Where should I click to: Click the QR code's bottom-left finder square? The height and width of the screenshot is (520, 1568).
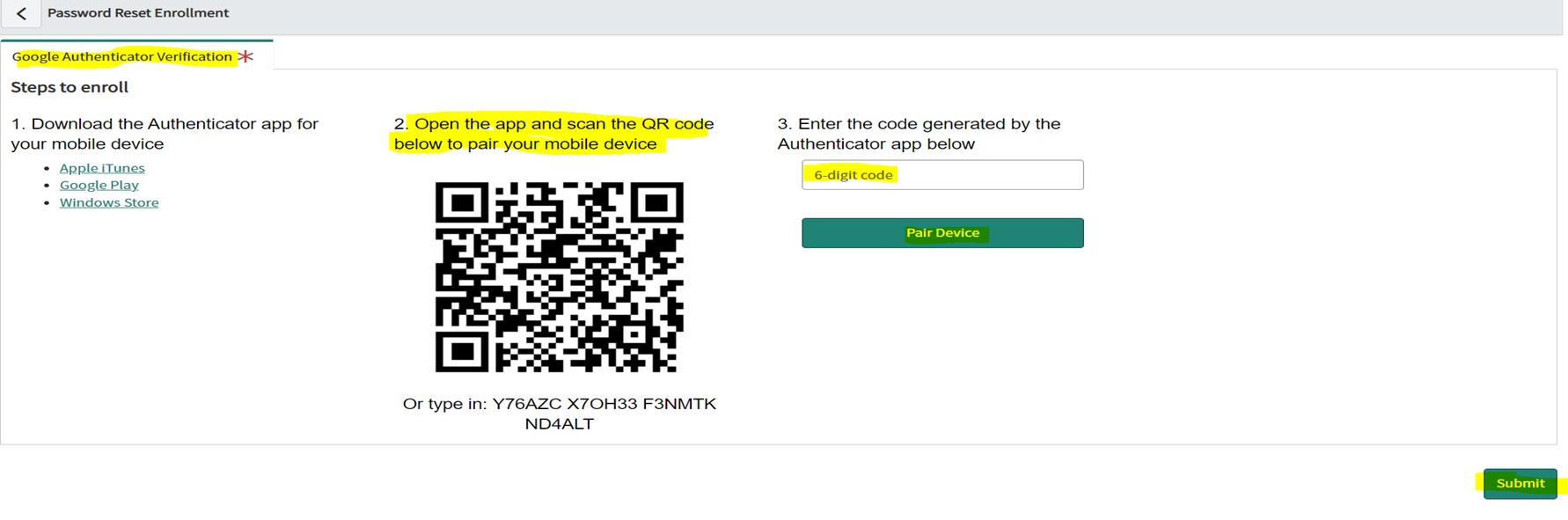pyautogui.click(x=462, y=351)
